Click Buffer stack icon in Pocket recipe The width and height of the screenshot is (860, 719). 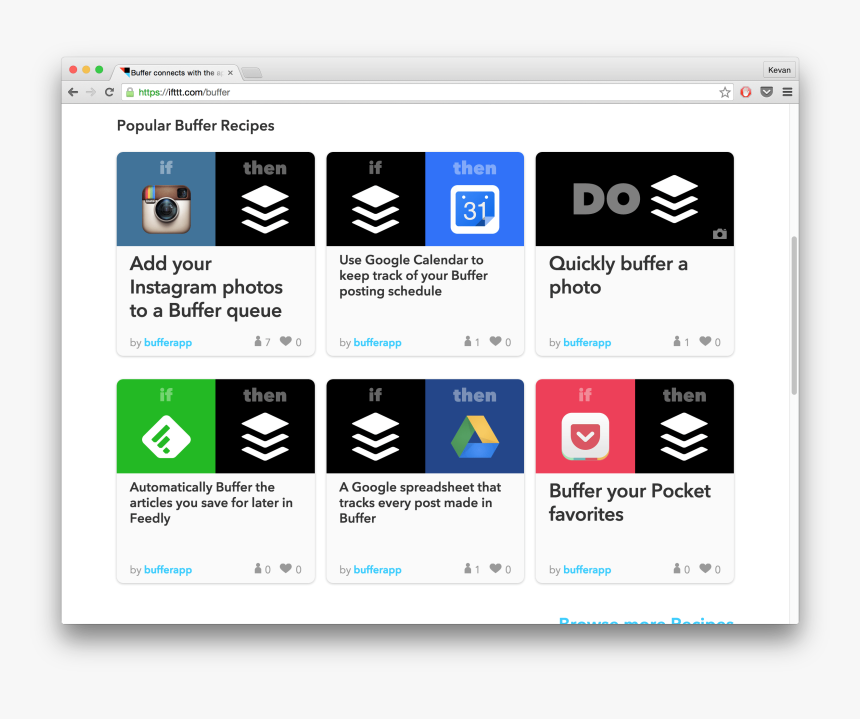pos(684,437)
